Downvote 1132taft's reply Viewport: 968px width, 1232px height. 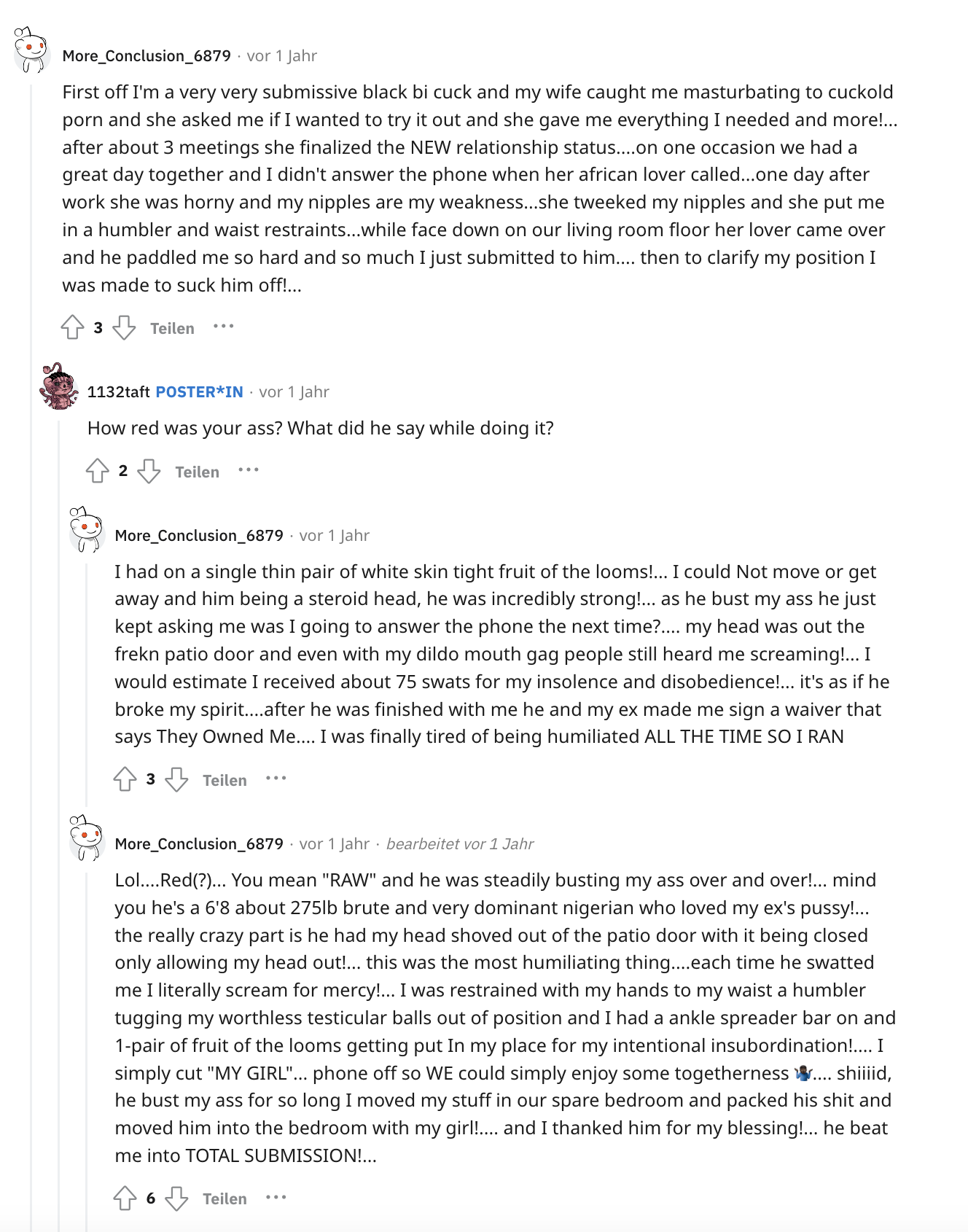tap(149, 471)
